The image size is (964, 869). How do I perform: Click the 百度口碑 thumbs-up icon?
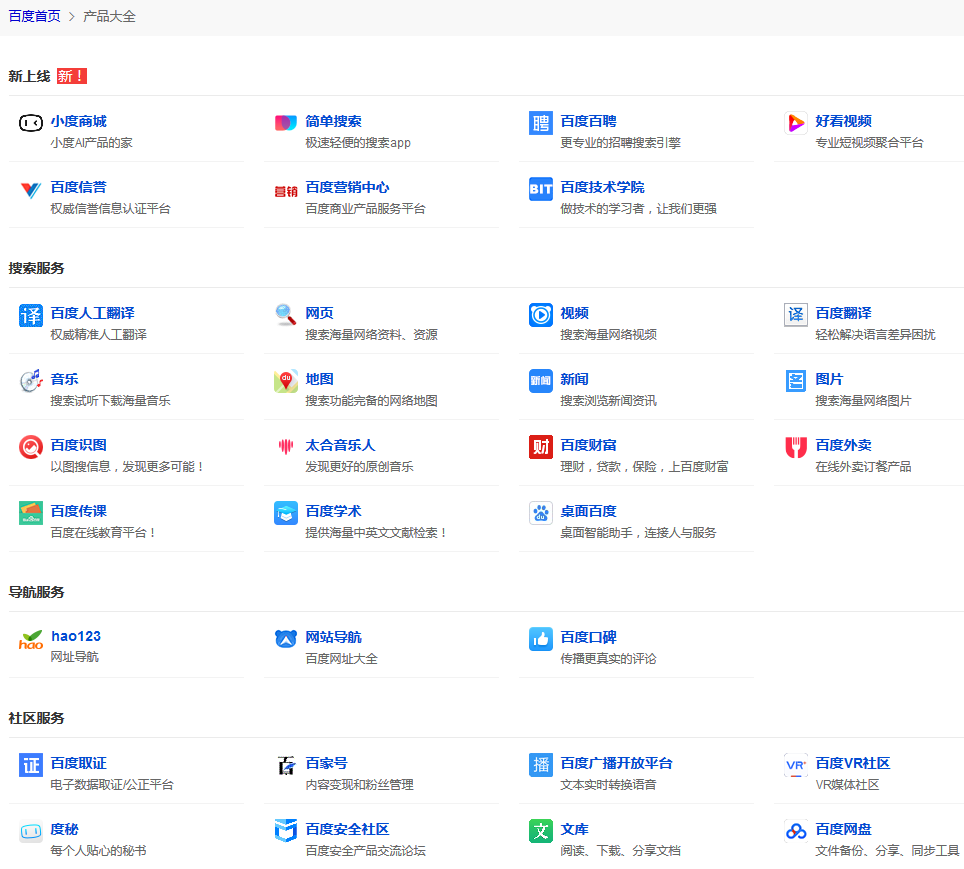click(x=541, y=639)
